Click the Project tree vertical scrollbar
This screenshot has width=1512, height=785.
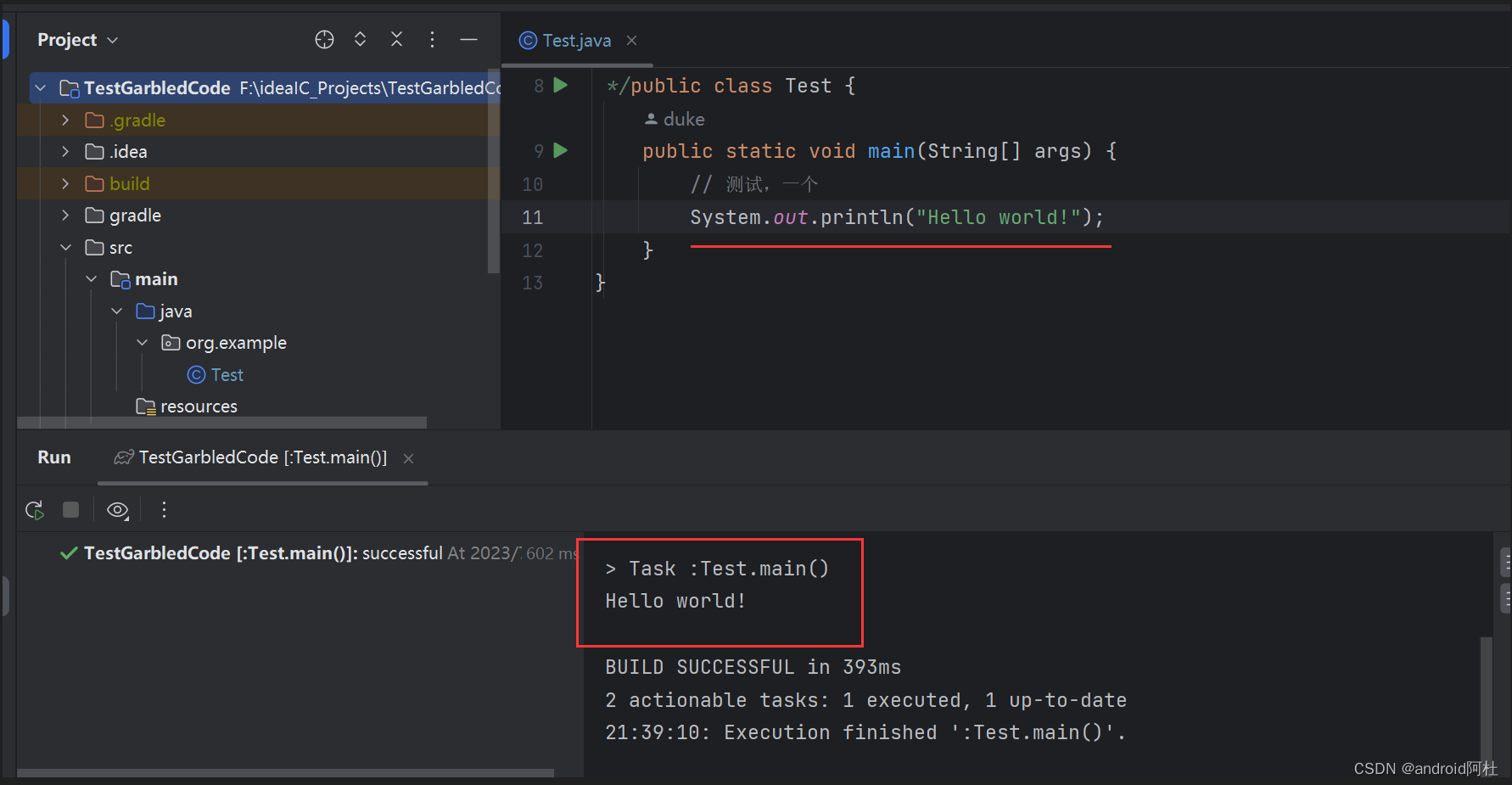[493, 170]
